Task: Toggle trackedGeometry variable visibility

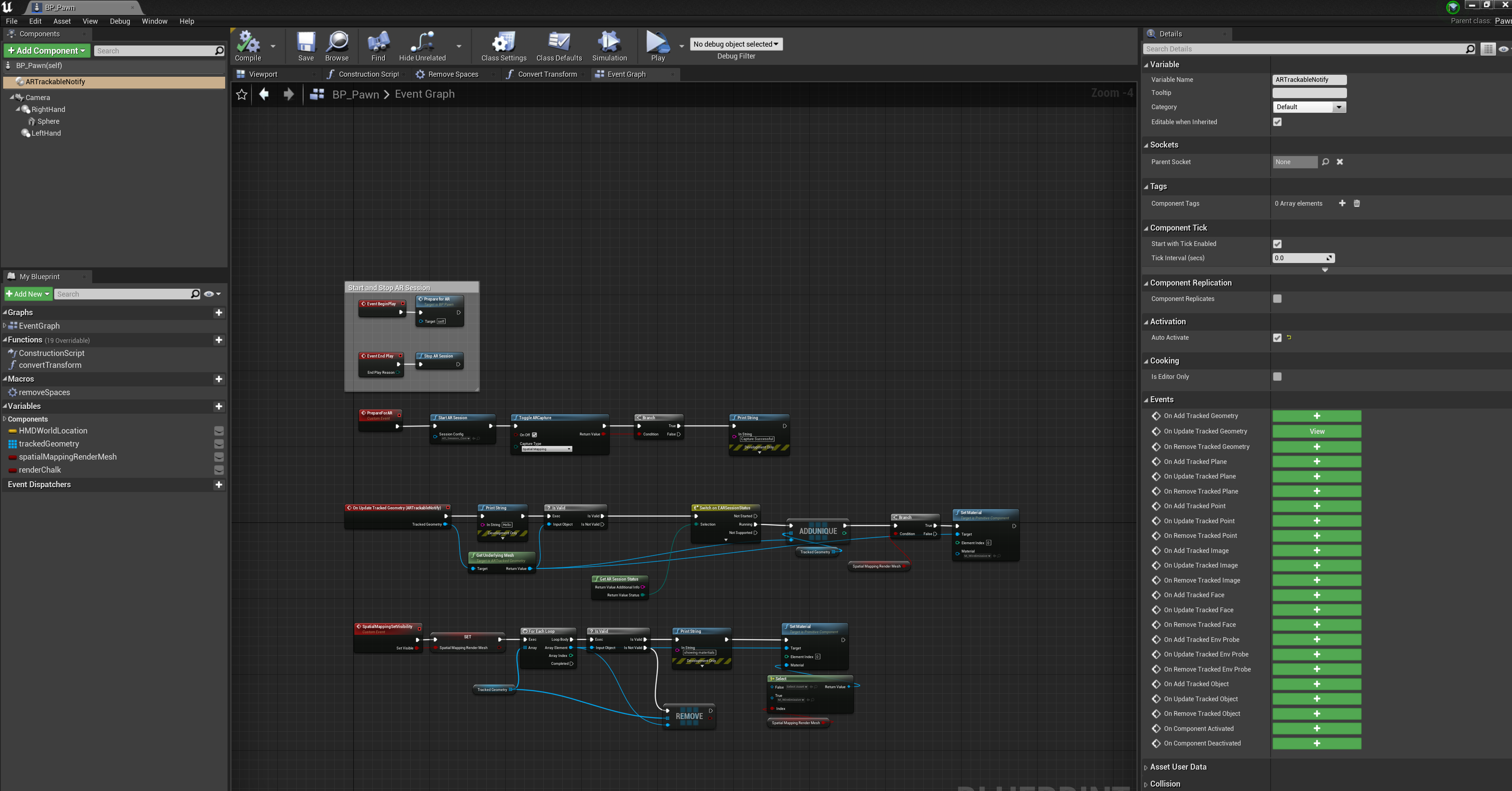Action: tap(219, 444)
